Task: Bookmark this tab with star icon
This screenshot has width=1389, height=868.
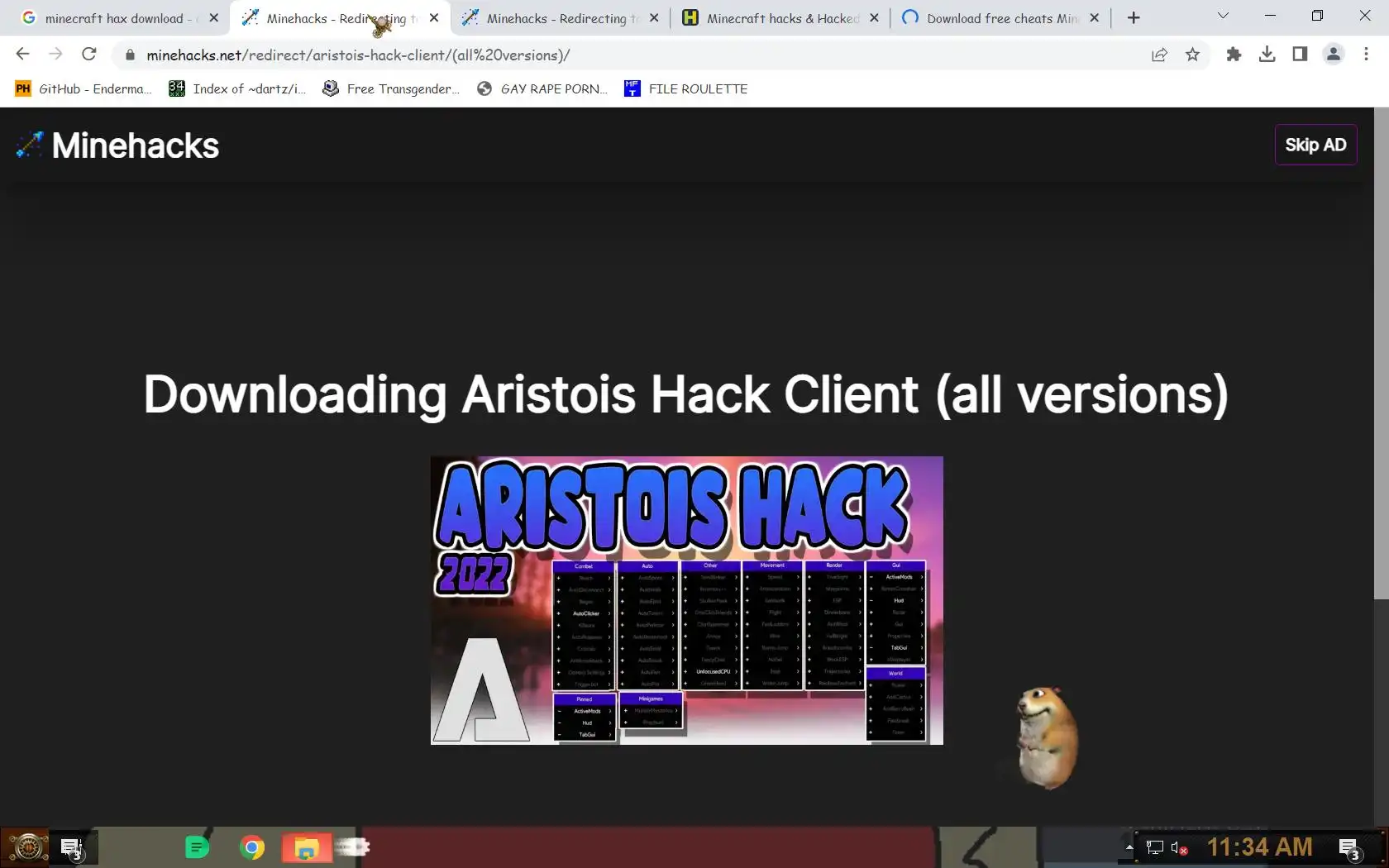Action: click(x=1192, y=55)
